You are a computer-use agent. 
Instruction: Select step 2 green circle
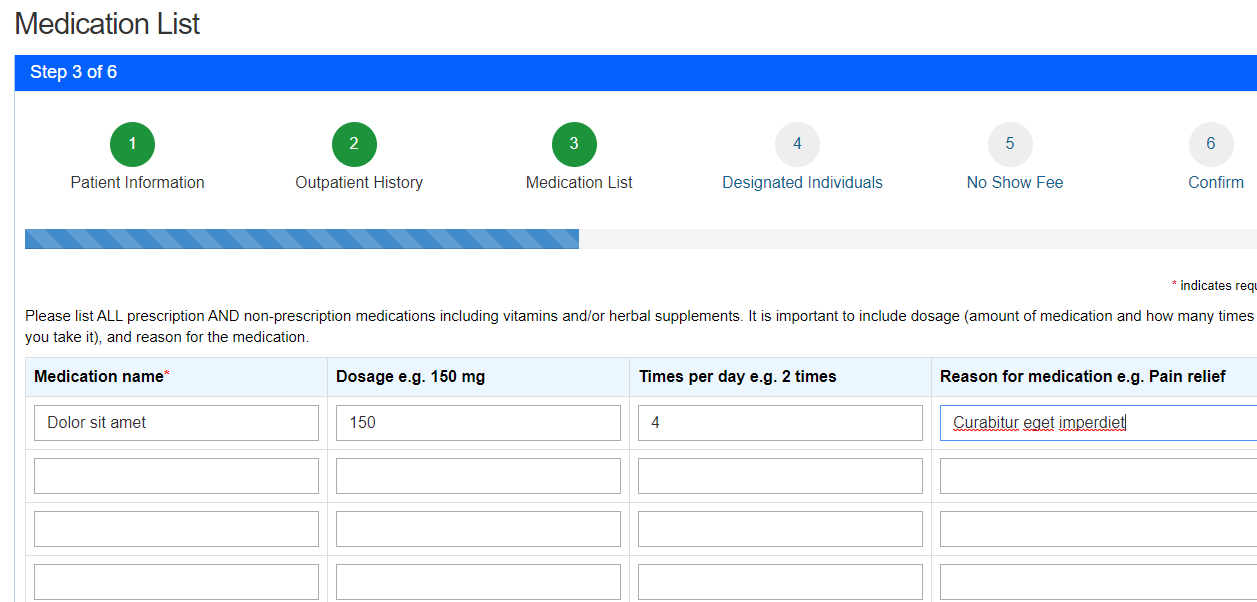click(354, 144)
